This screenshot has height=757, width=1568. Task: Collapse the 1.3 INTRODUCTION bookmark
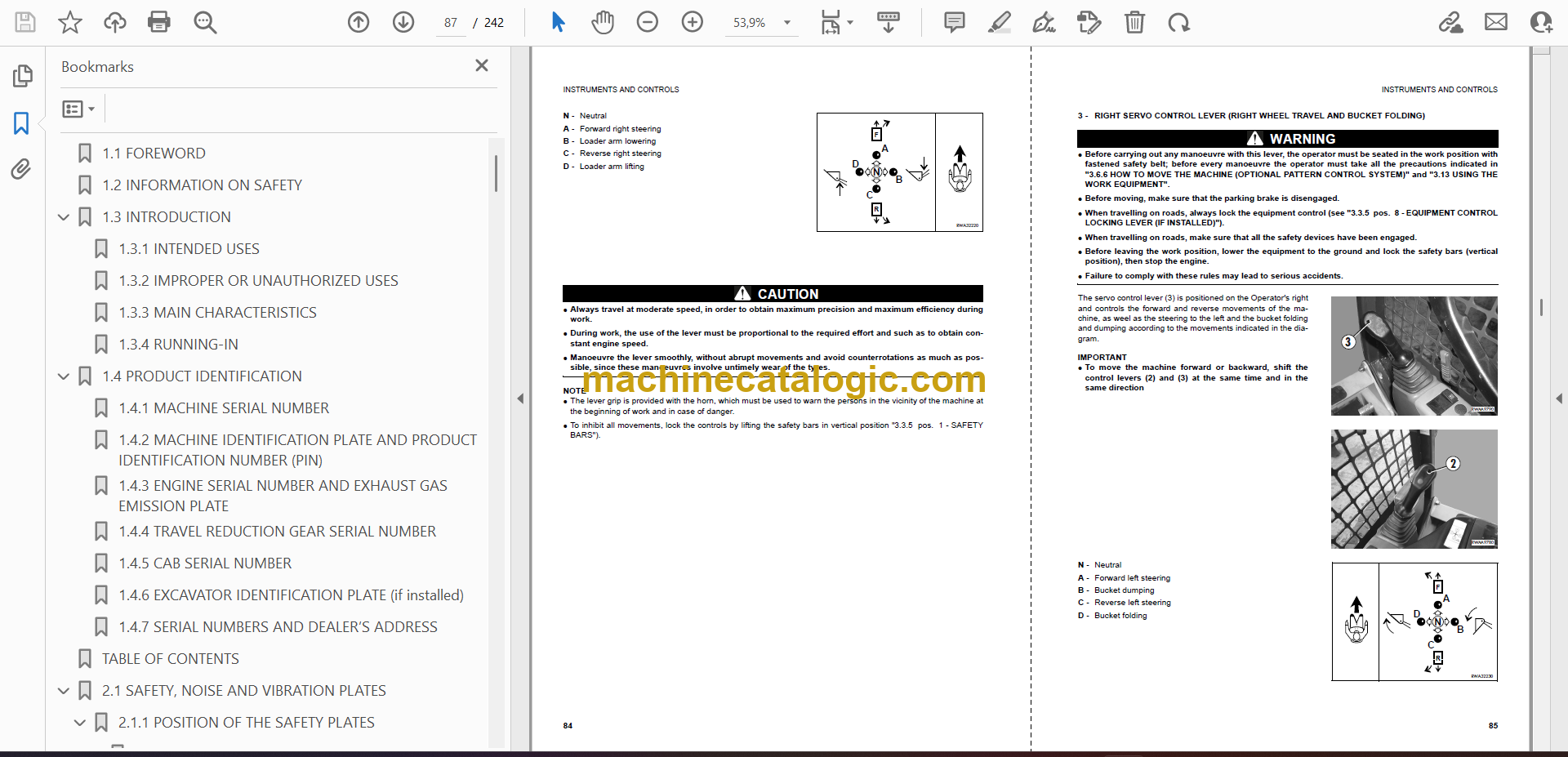tap(64, 217)
